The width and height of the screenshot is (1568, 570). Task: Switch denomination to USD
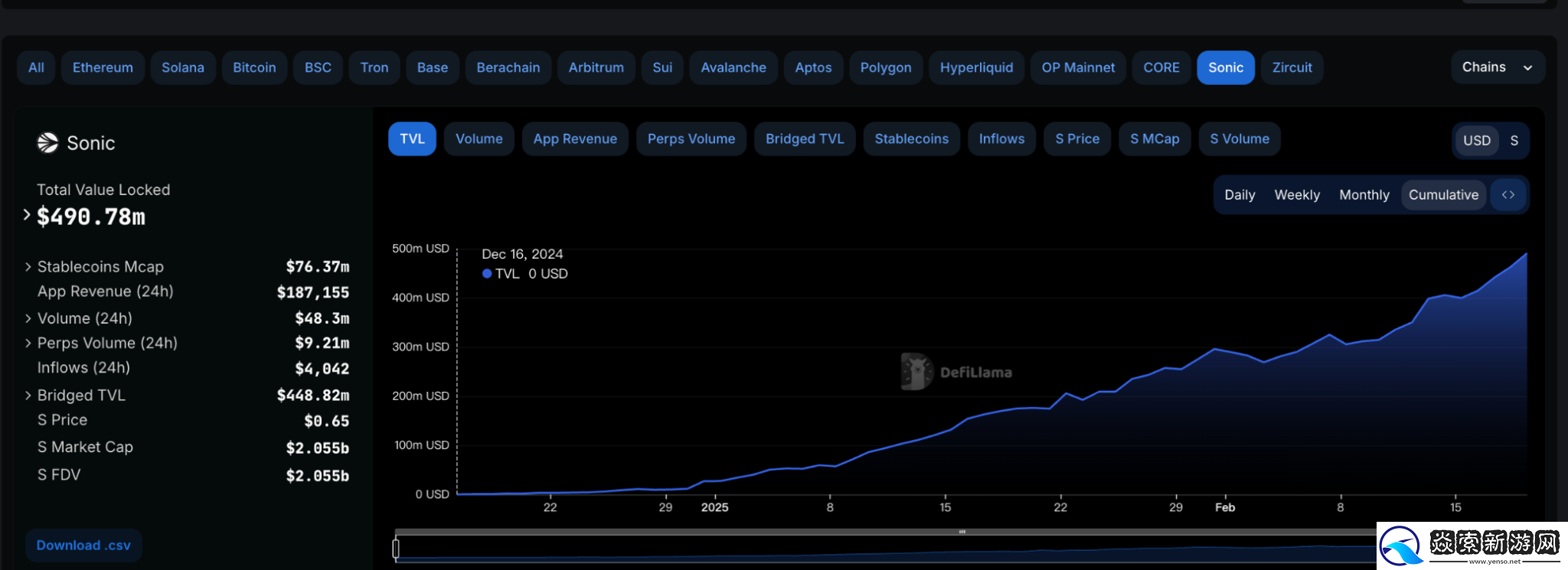tap(1476, 141)
